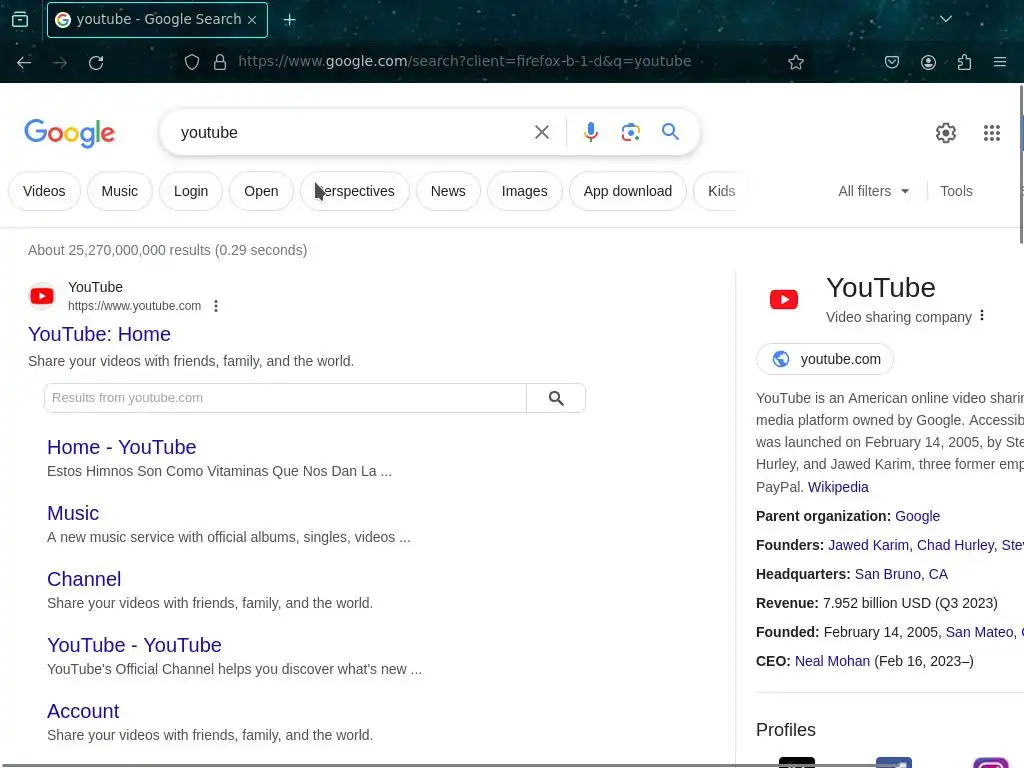Open the YouTube: Home result
This screenshot has height=768, width=1024.
coord(99,334)
